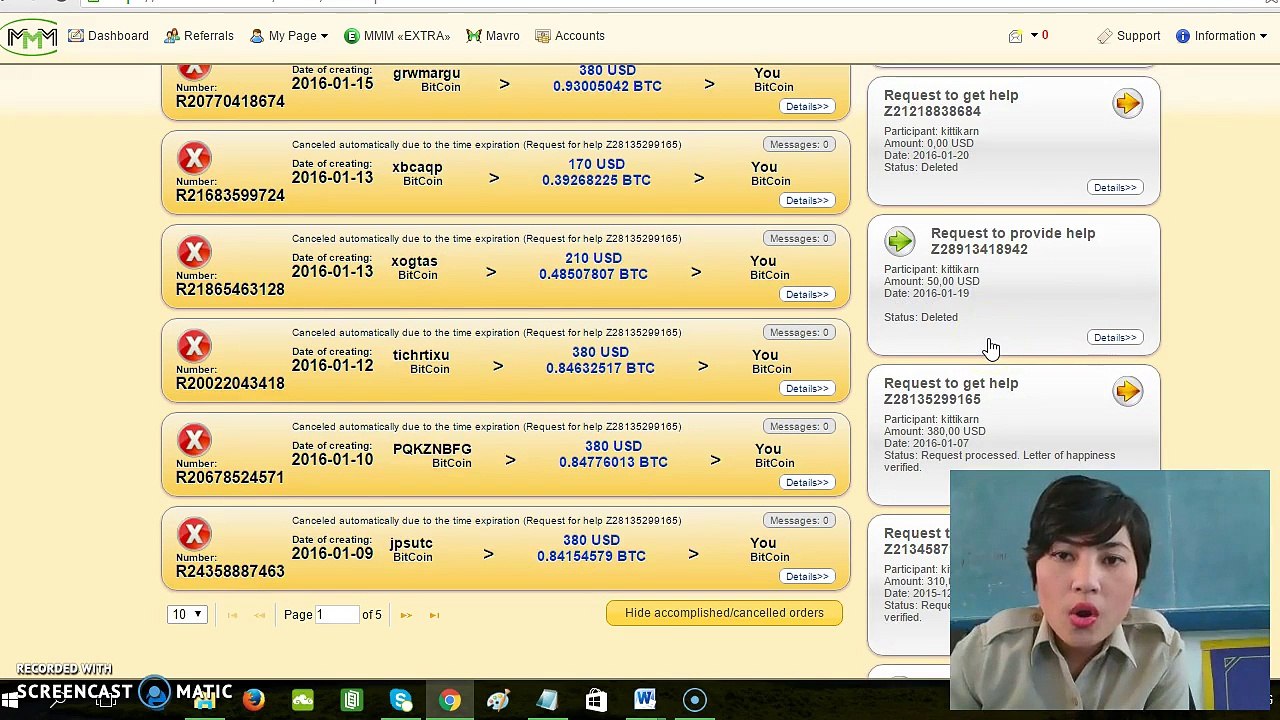The width and height of the screenshot is (1280, 720).
Task: Click the creation date 2016-01-10
Action: coord(332,460)
